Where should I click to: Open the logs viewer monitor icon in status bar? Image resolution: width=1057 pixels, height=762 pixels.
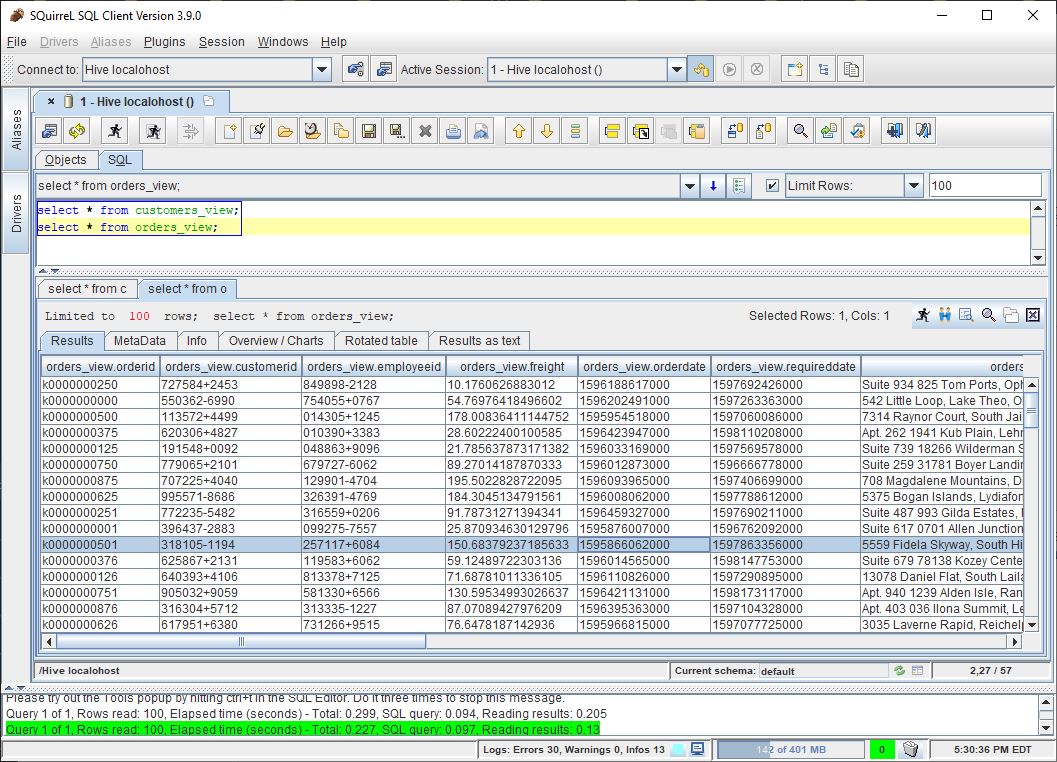pos(698,749)
